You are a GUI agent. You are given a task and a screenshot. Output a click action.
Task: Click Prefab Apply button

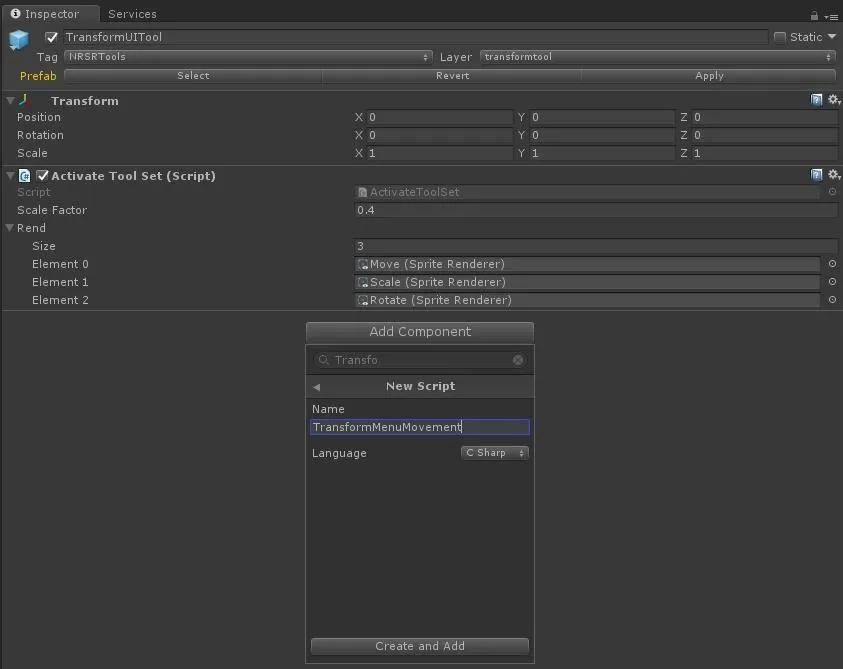(x=709, y=76)
